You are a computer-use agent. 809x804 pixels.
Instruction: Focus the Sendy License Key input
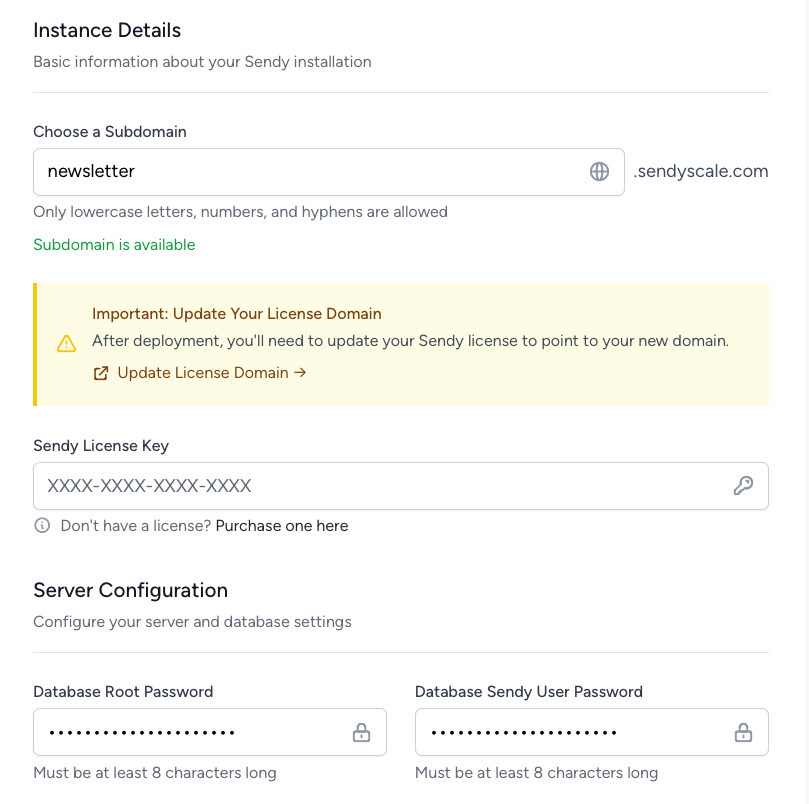click(401, 486)
